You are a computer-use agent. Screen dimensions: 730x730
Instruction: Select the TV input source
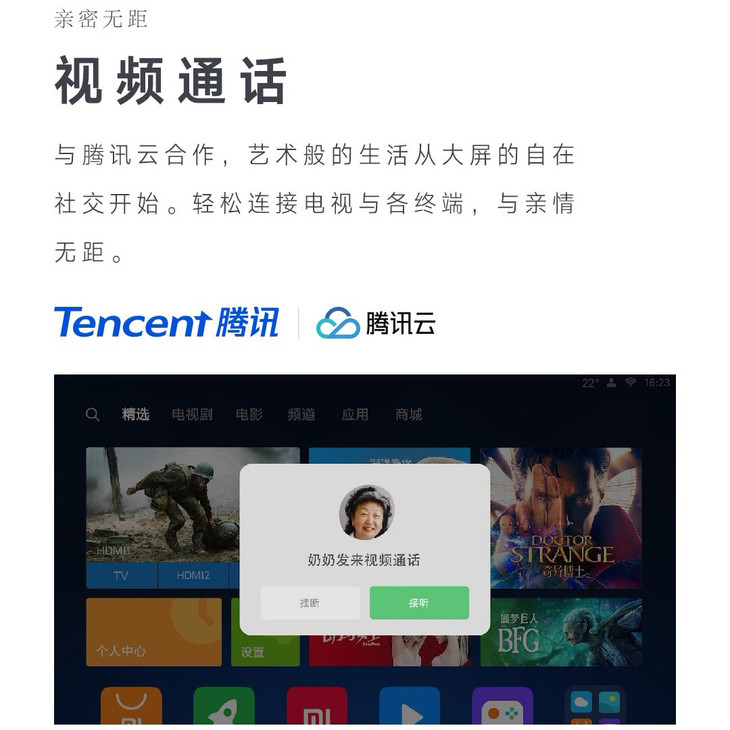tap(121, 575)
